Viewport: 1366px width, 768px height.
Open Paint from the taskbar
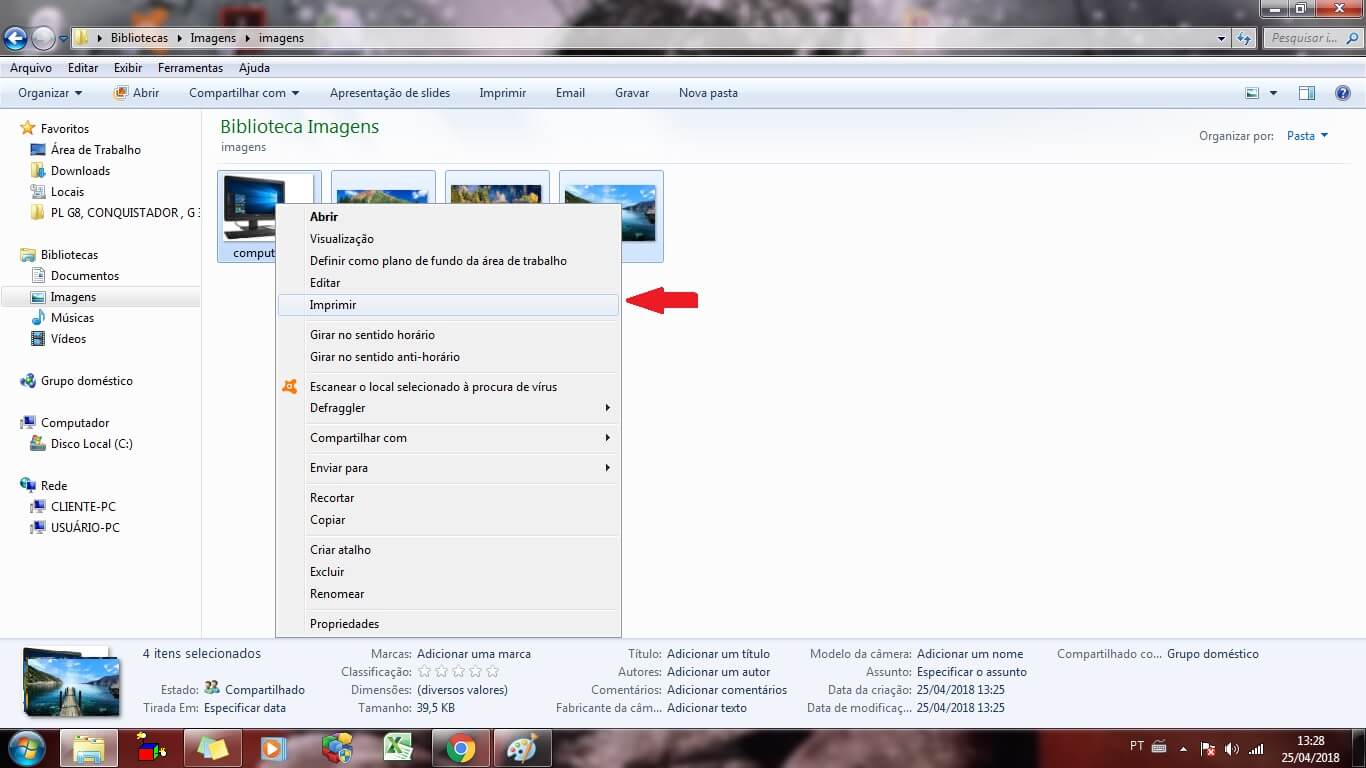521,748
